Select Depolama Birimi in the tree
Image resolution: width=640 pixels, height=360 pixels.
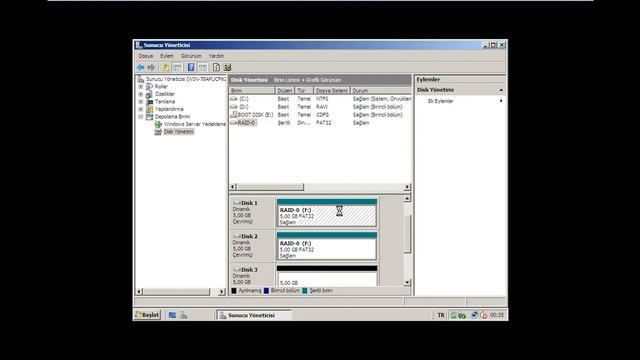coord(172,117)
